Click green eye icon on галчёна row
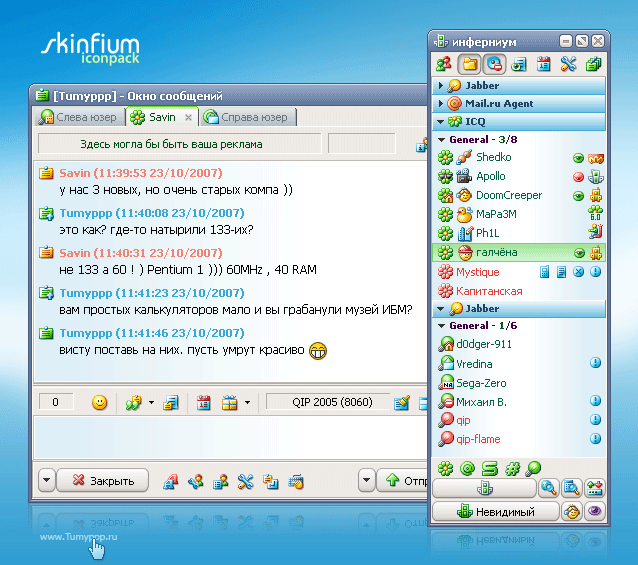638x565 pixels. click(x=579, y=253)
